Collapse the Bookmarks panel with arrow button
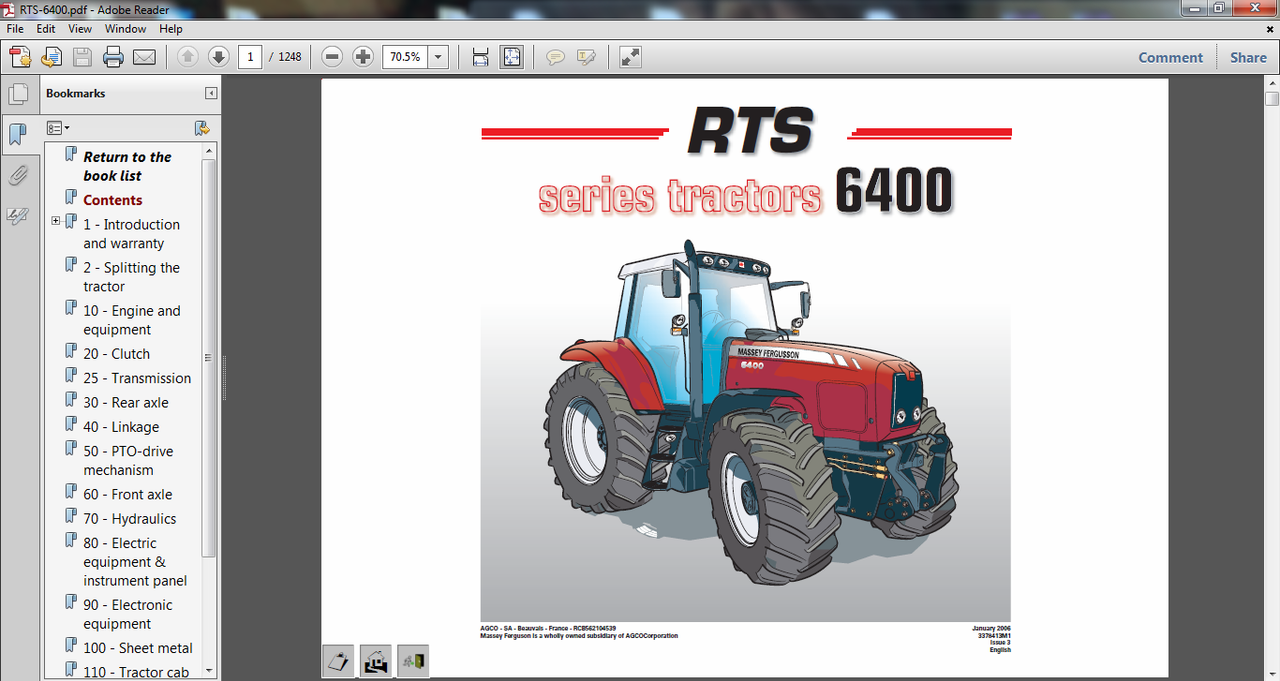 point(211,93)
